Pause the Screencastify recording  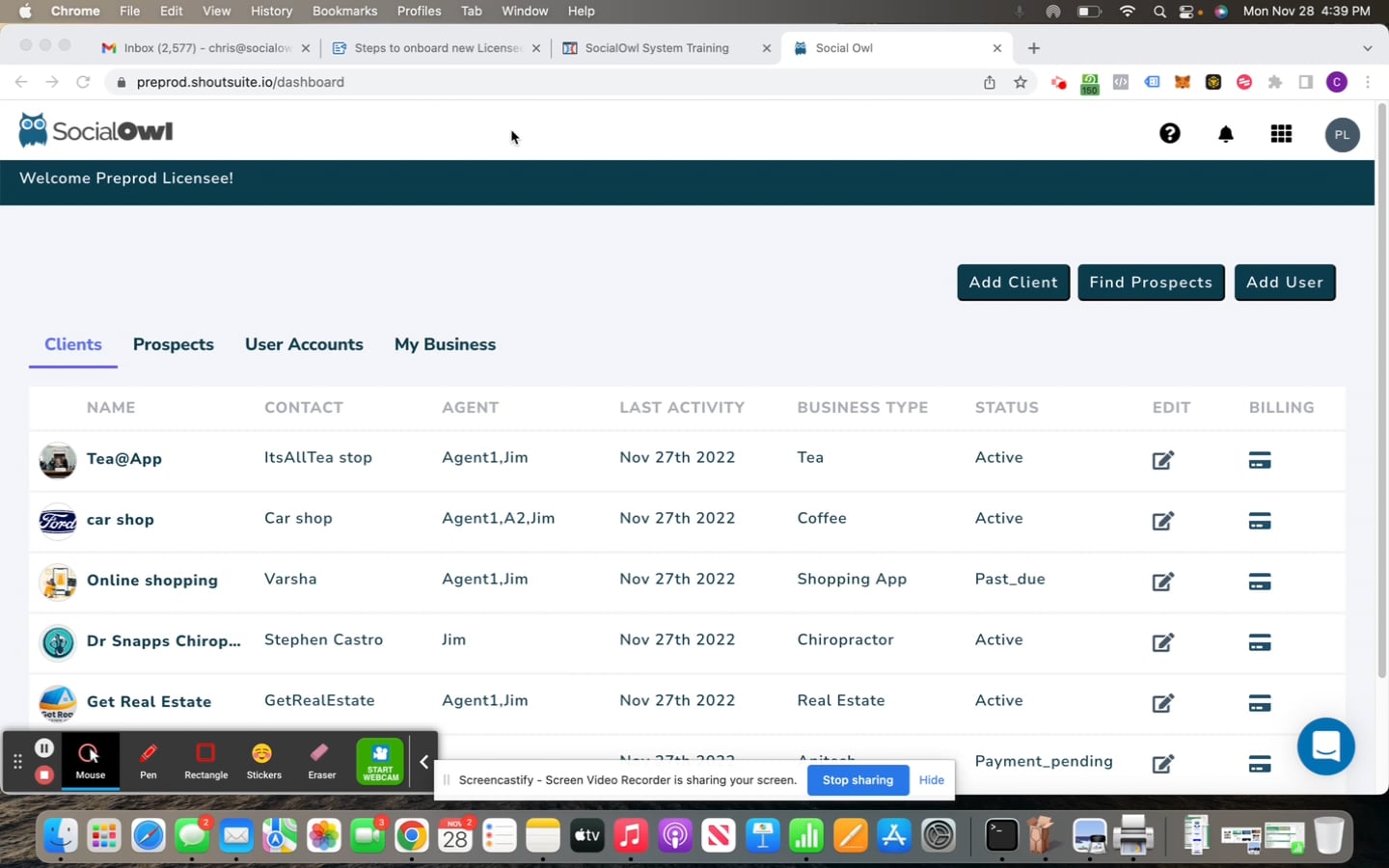[x=44, y=747]
